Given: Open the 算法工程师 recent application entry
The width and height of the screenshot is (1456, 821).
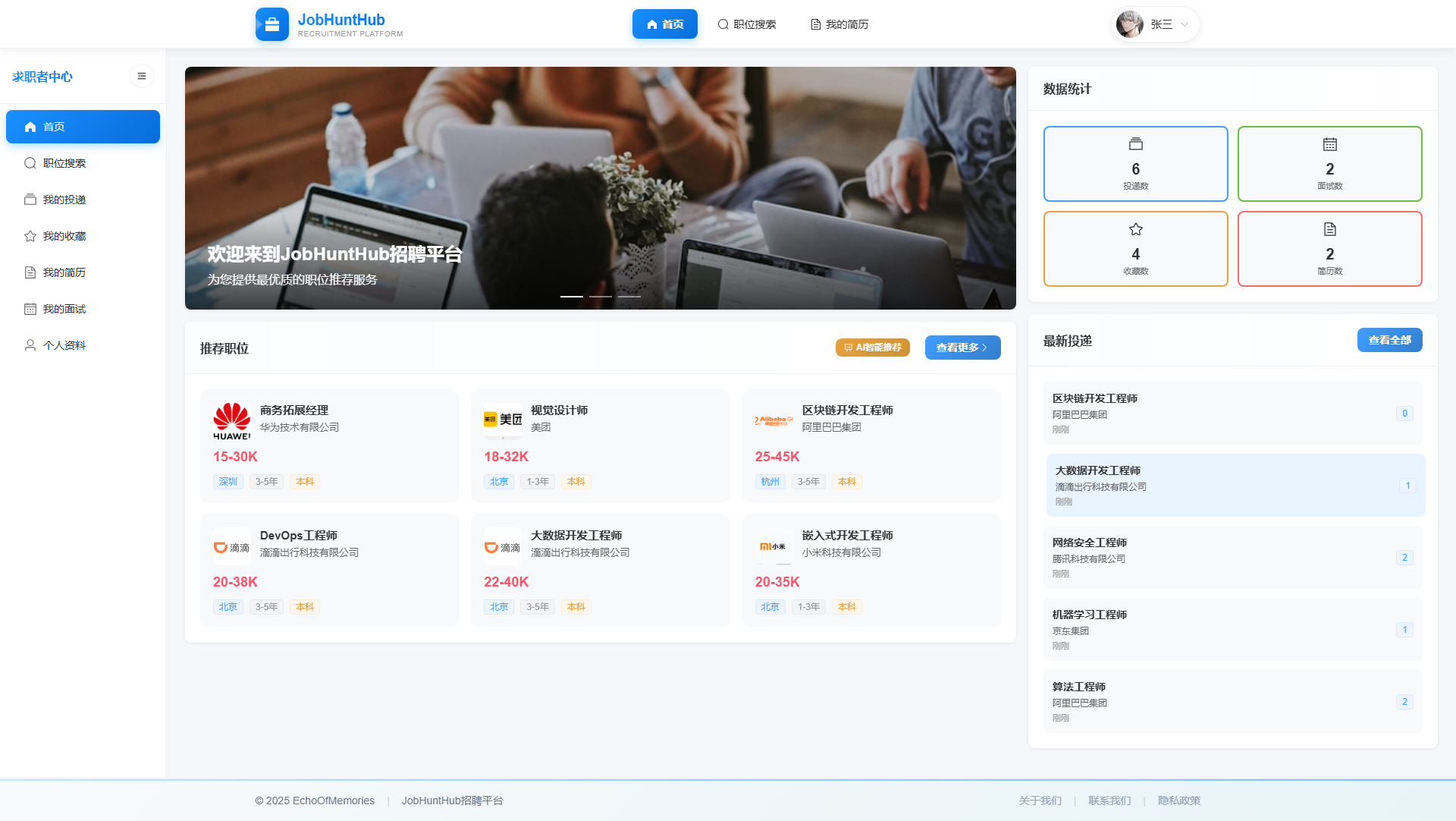Looking at the screenshot, I should click(1232, 701).
